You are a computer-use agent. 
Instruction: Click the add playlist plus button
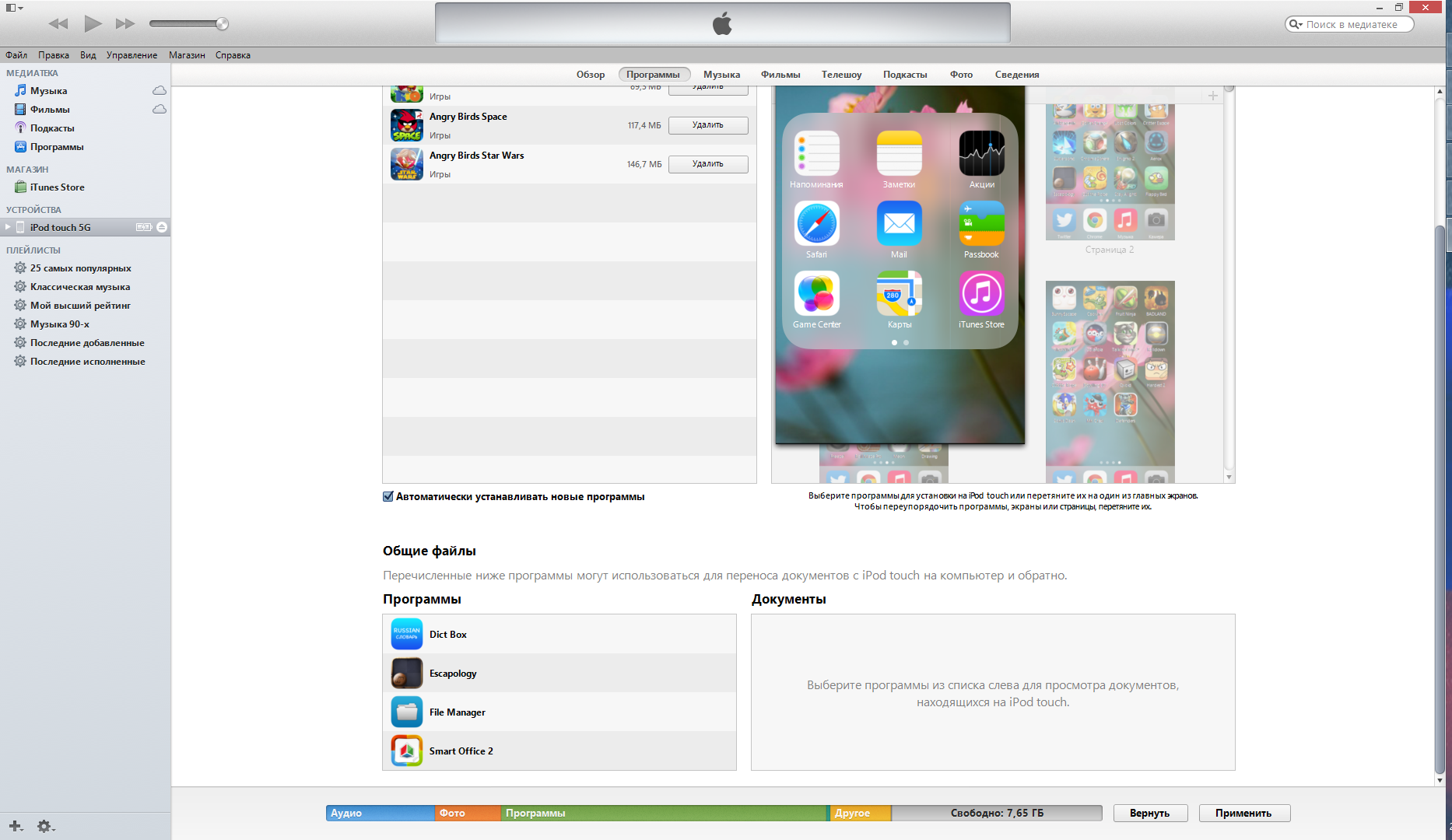(16, 826)
